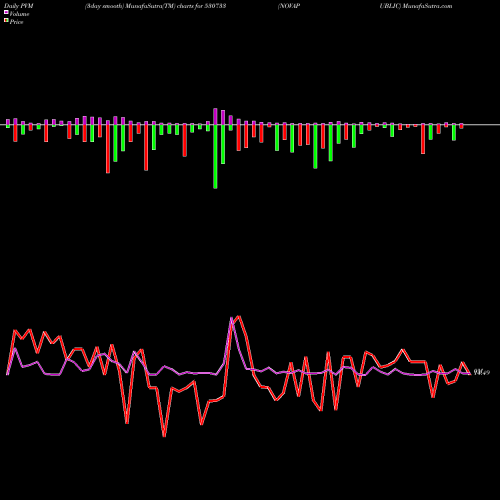Select the "Price" legend label
The image size is (500, 500).
click(16, 22)
